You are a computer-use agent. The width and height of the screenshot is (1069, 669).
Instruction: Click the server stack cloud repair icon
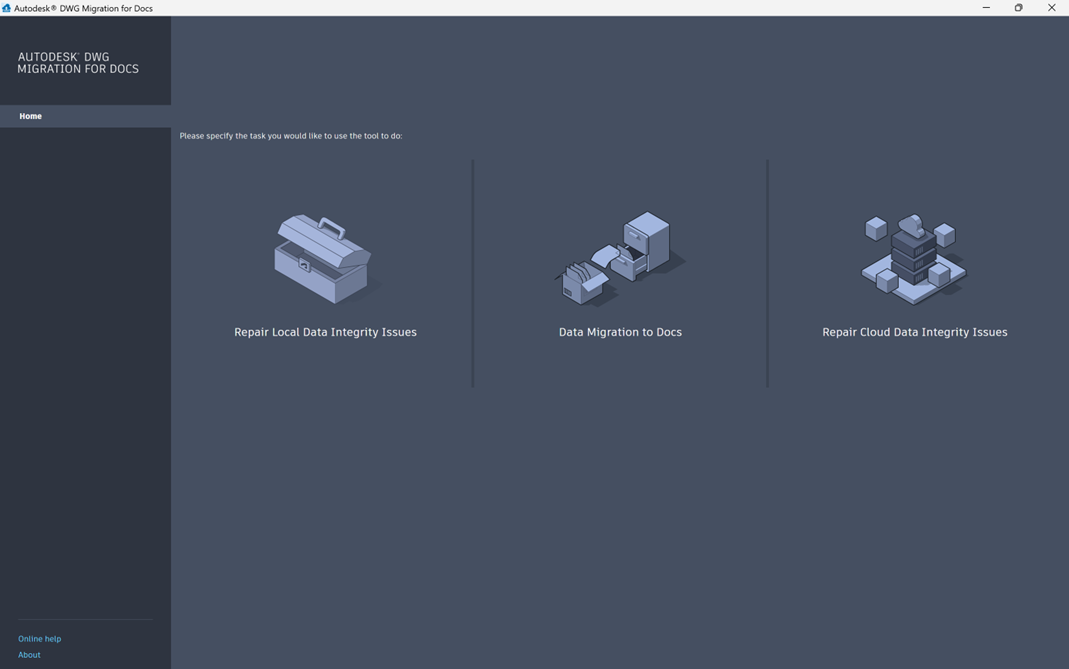click(x=913, y=259)
